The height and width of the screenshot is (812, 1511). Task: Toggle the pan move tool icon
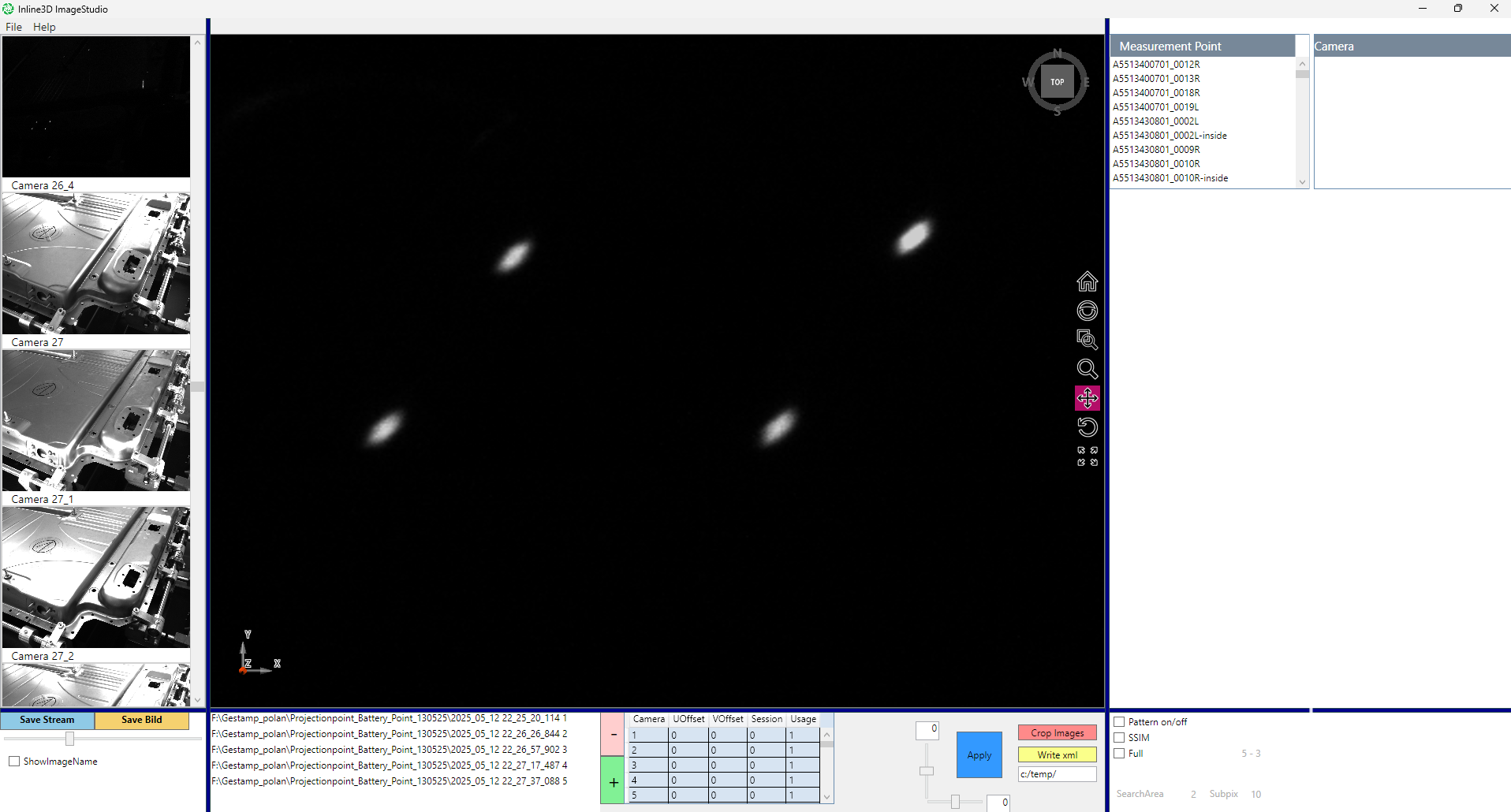click(x=1087, y=398)
